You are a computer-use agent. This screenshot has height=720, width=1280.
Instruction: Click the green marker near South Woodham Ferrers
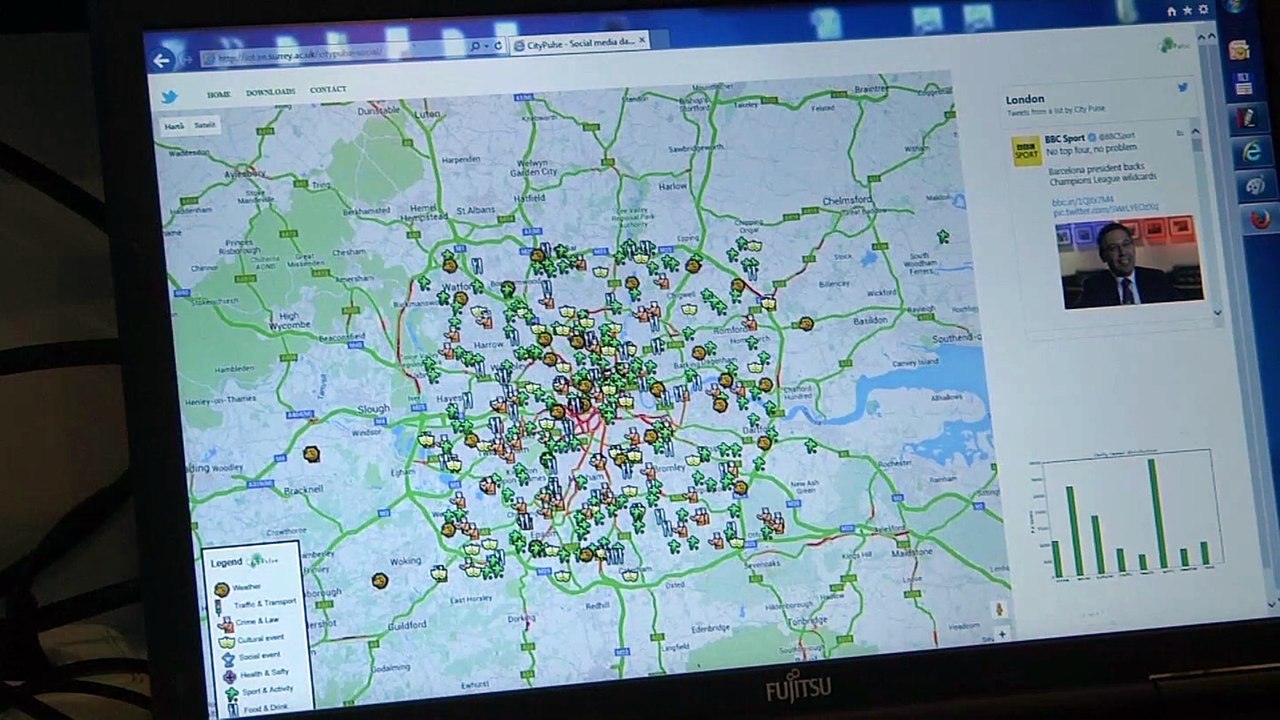coord(942,237)
